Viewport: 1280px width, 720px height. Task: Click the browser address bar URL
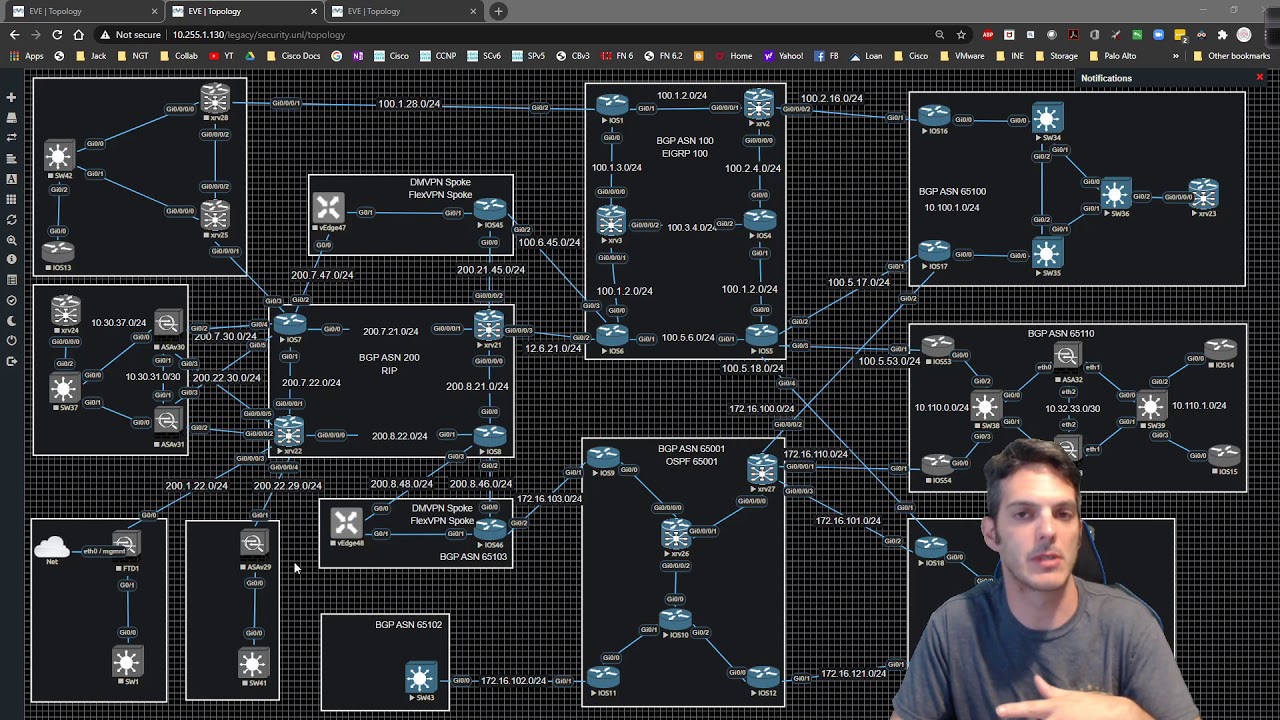258,34
